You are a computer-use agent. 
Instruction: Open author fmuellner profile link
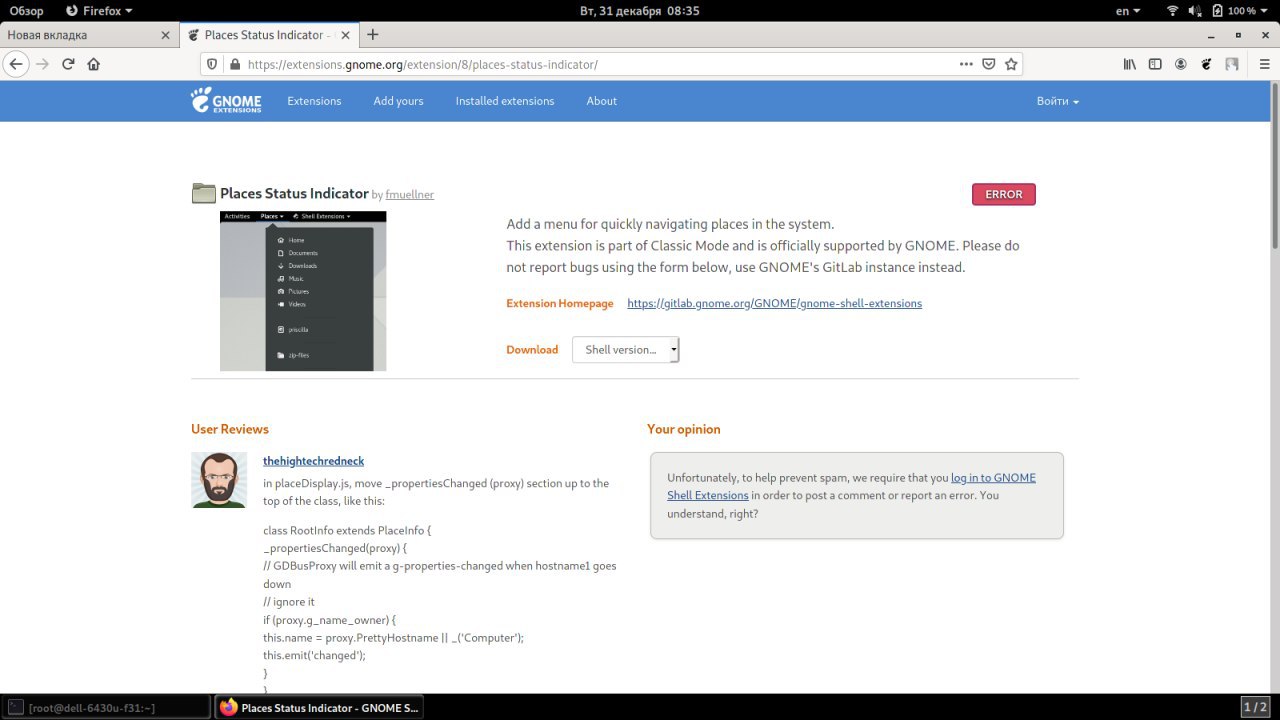tap(410, 195)
